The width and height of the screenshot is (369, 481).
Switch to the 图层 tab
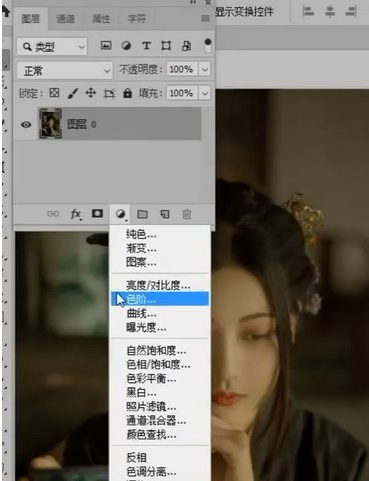pos(31,19)
